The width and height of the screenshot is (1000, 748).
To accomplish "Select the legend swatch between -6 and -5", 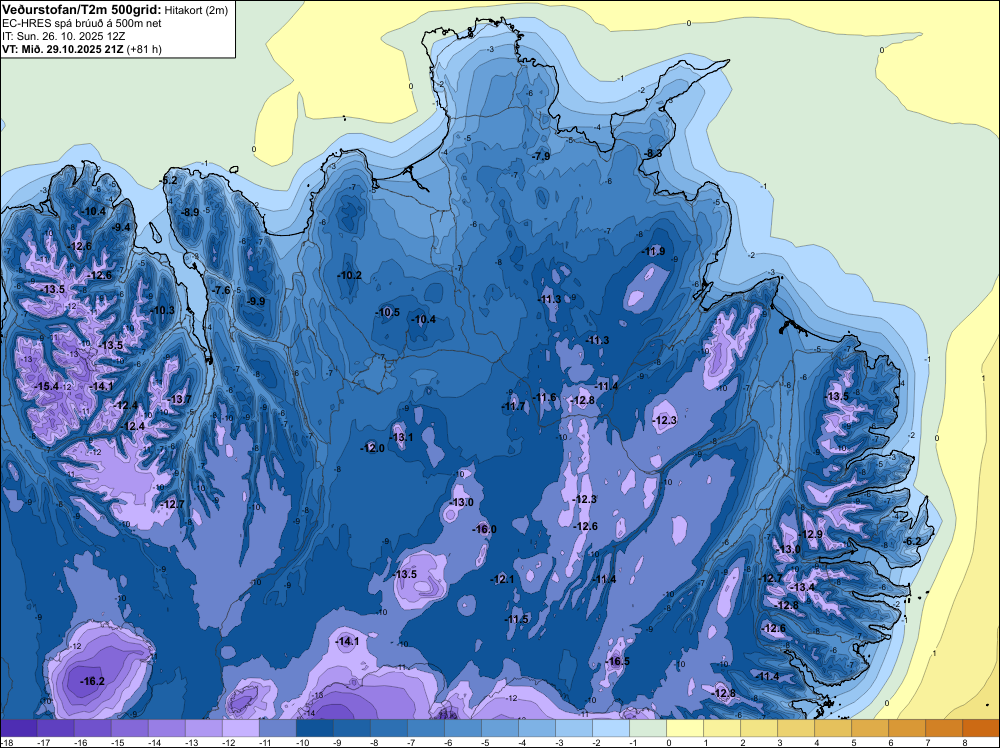I will click(462, 728).
